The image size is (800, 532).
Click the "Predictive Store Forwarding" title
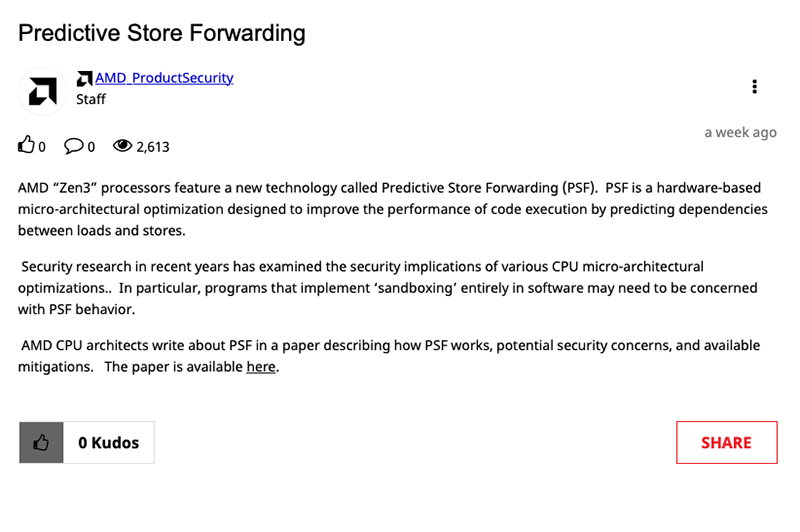click(162, 33)
